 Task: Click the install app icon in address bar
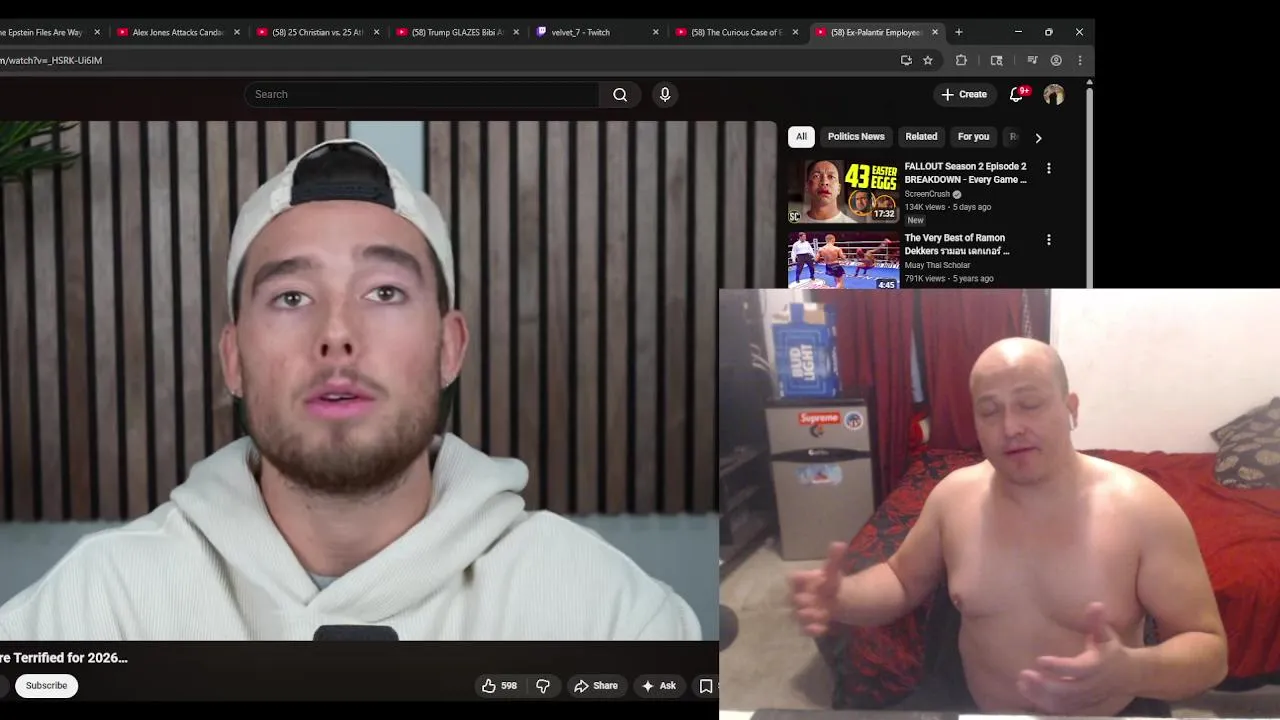(x=906, y=60)
